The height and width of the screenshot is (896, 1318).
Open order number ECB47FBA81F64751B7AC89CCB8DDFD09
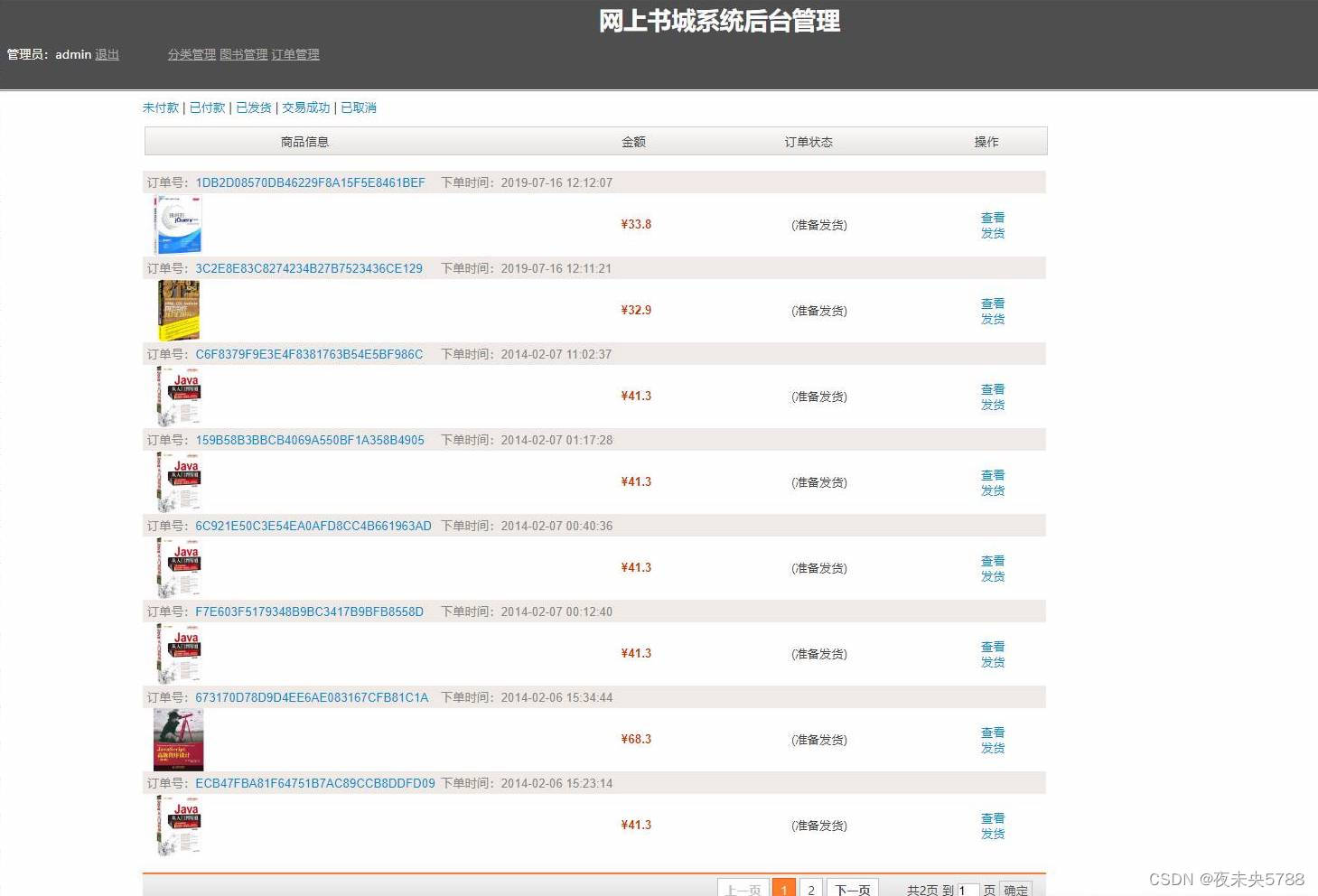click(315, 783)
